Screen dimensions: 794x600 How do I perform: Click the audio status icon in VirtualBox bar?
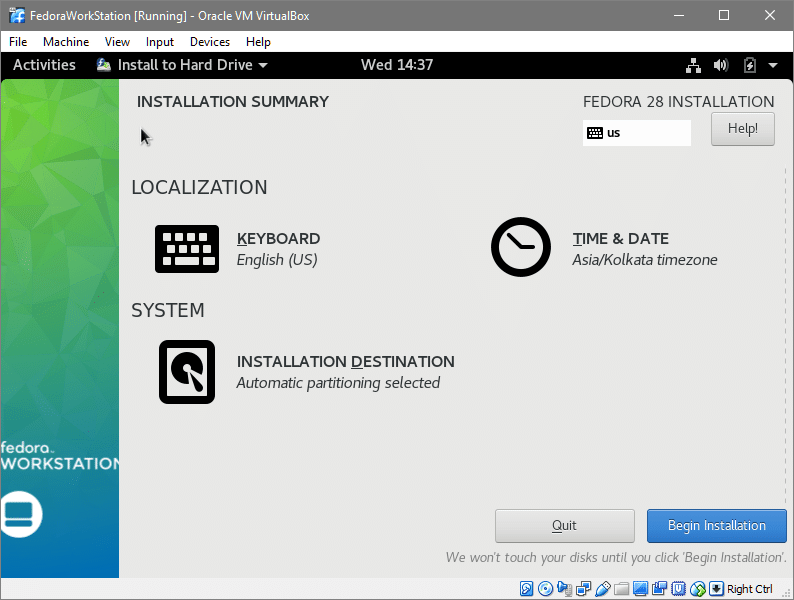[565, 589]
